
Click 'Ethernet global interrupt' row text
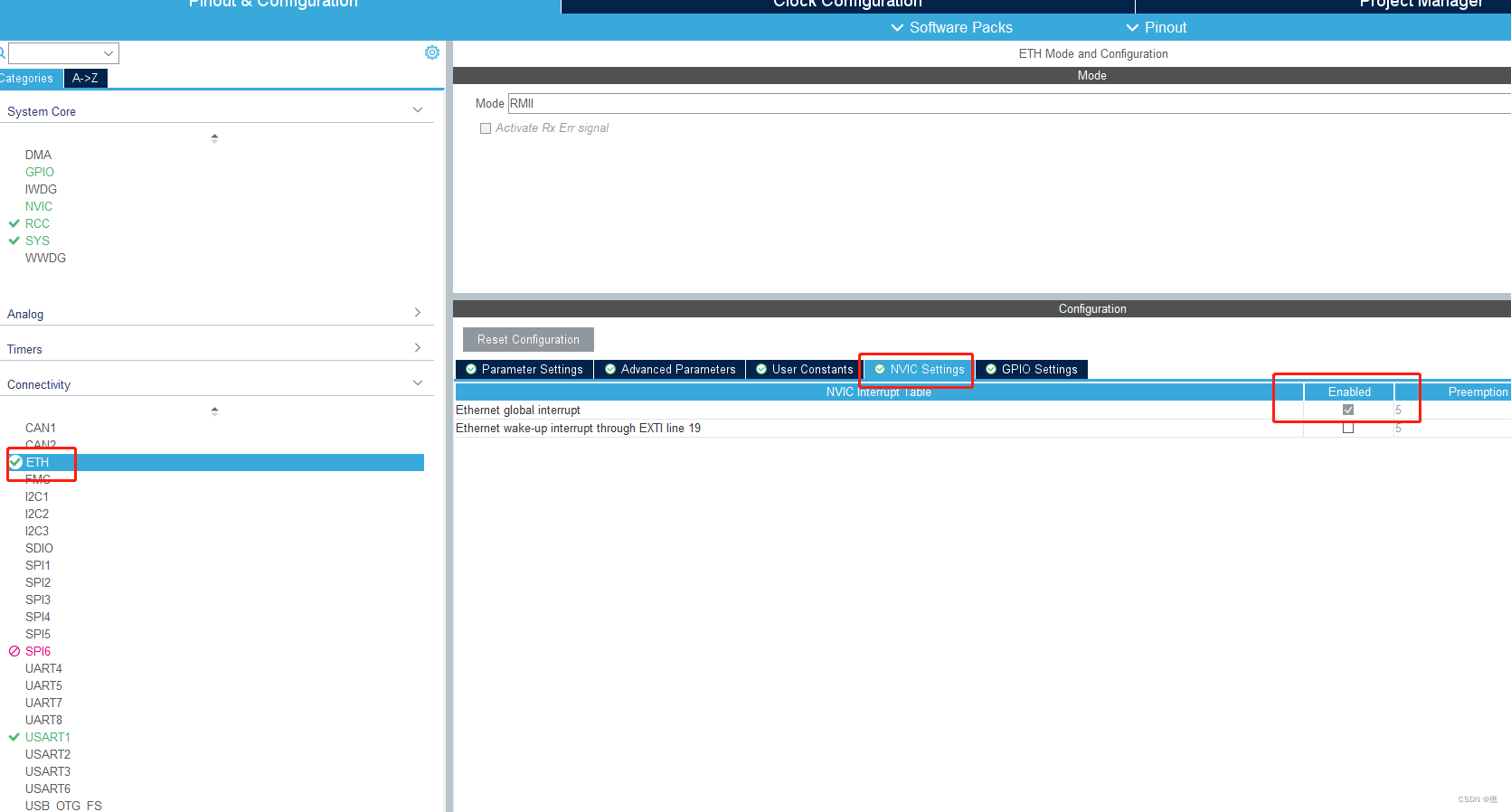[x=518, y=410]
